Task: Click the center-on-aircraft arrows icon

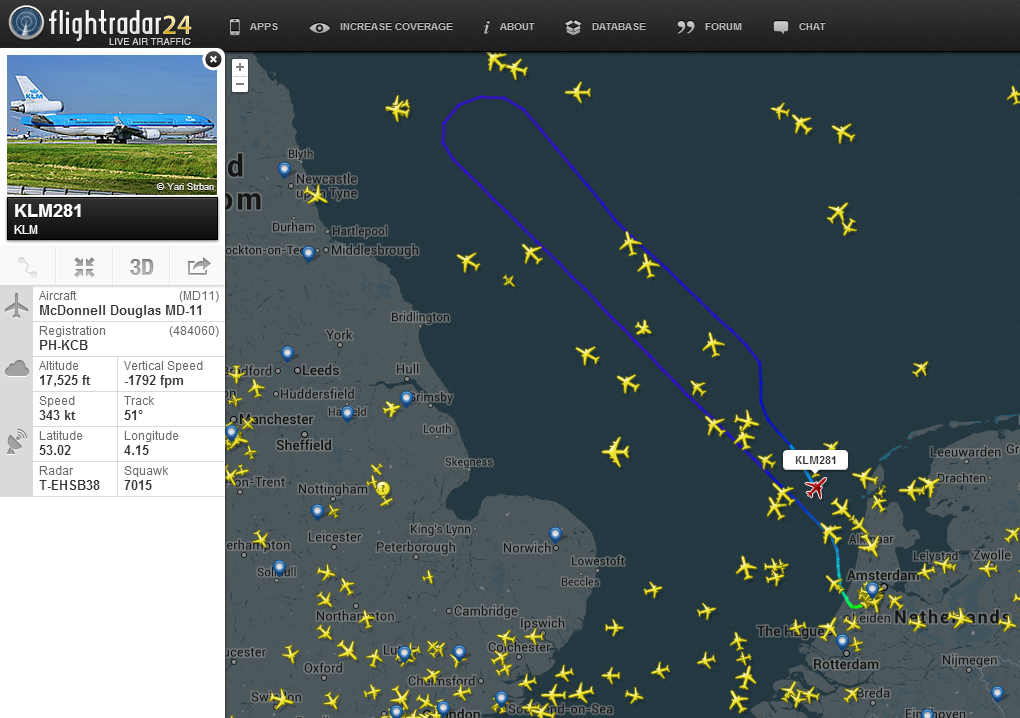Action: coord(84,267)
